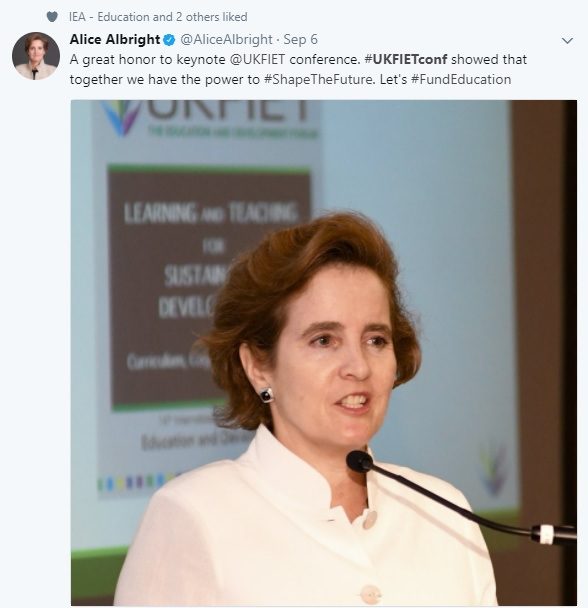The image size is (588, 608).
Task: Open the @UKFIET mention
Action: pos(258,59)
